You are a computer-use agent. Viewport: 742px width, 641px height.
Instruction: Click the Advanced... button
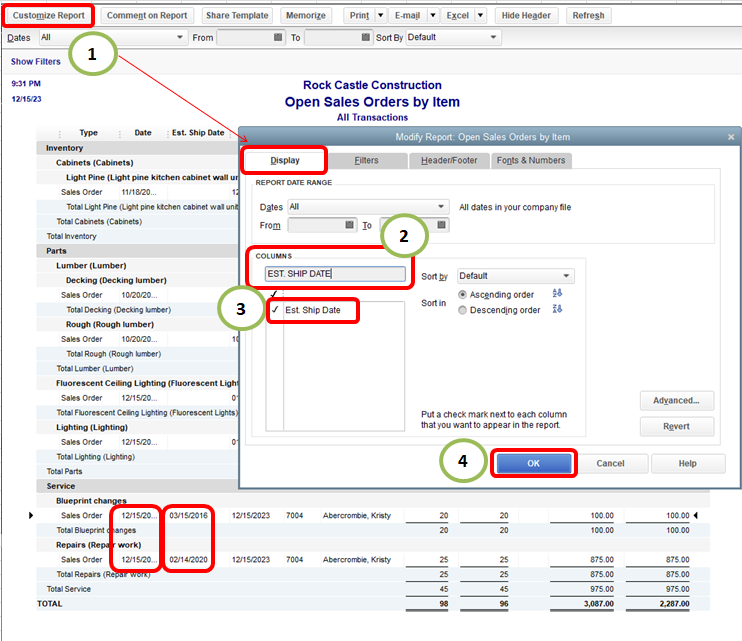[x=676, y=400]
